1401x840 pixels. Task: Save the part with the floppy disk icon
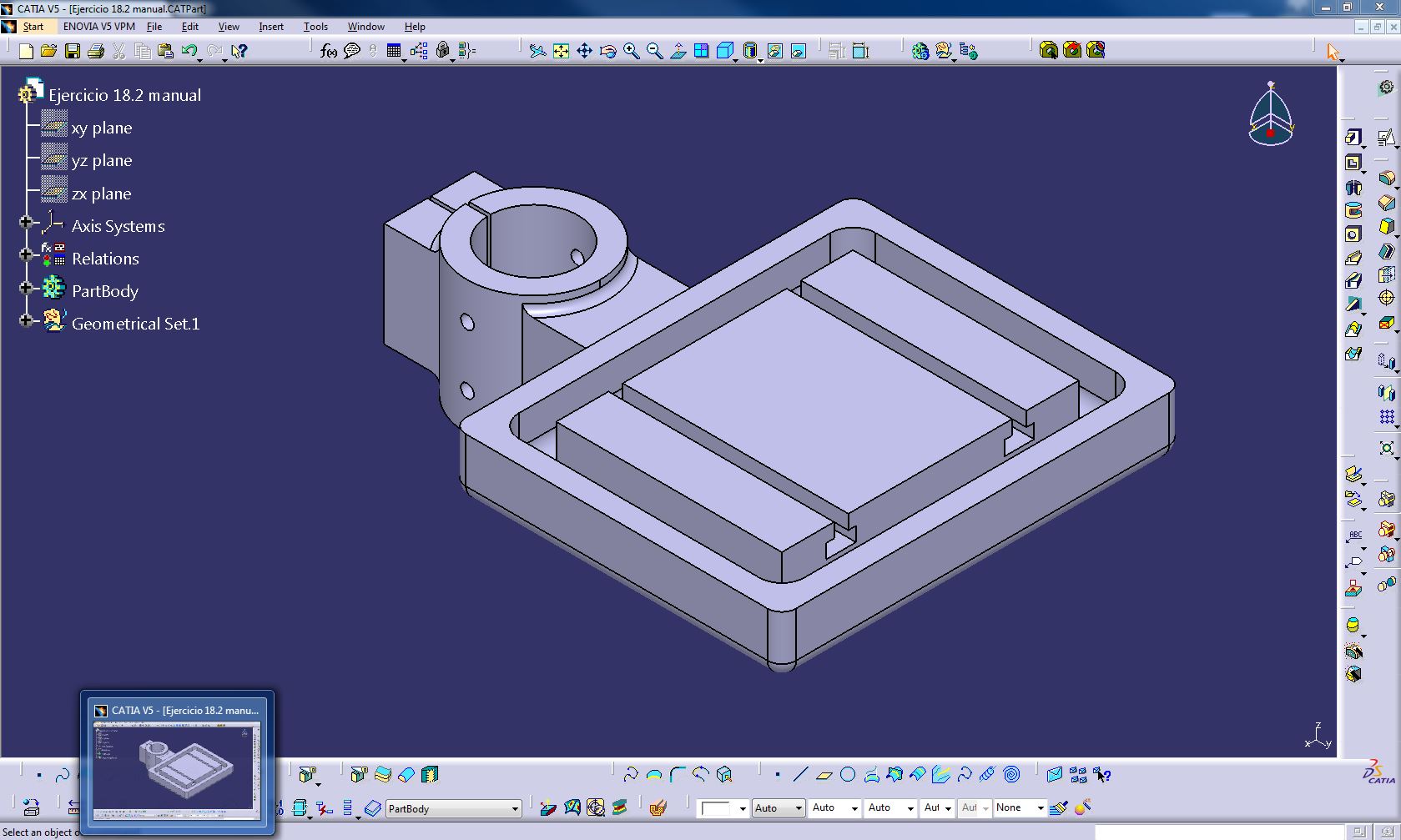73,52
